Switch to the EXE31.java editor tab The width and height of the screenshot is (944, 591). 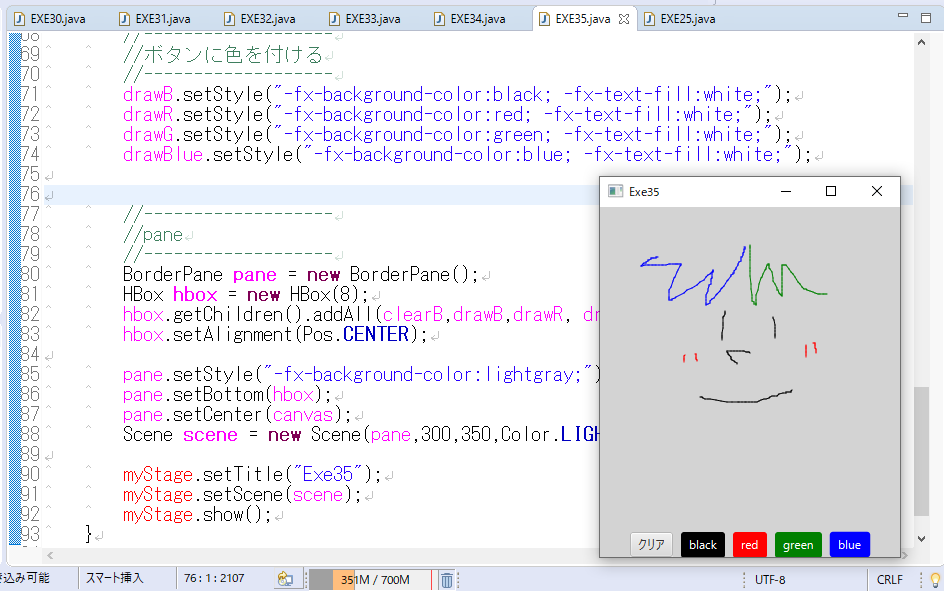(156, 19)
